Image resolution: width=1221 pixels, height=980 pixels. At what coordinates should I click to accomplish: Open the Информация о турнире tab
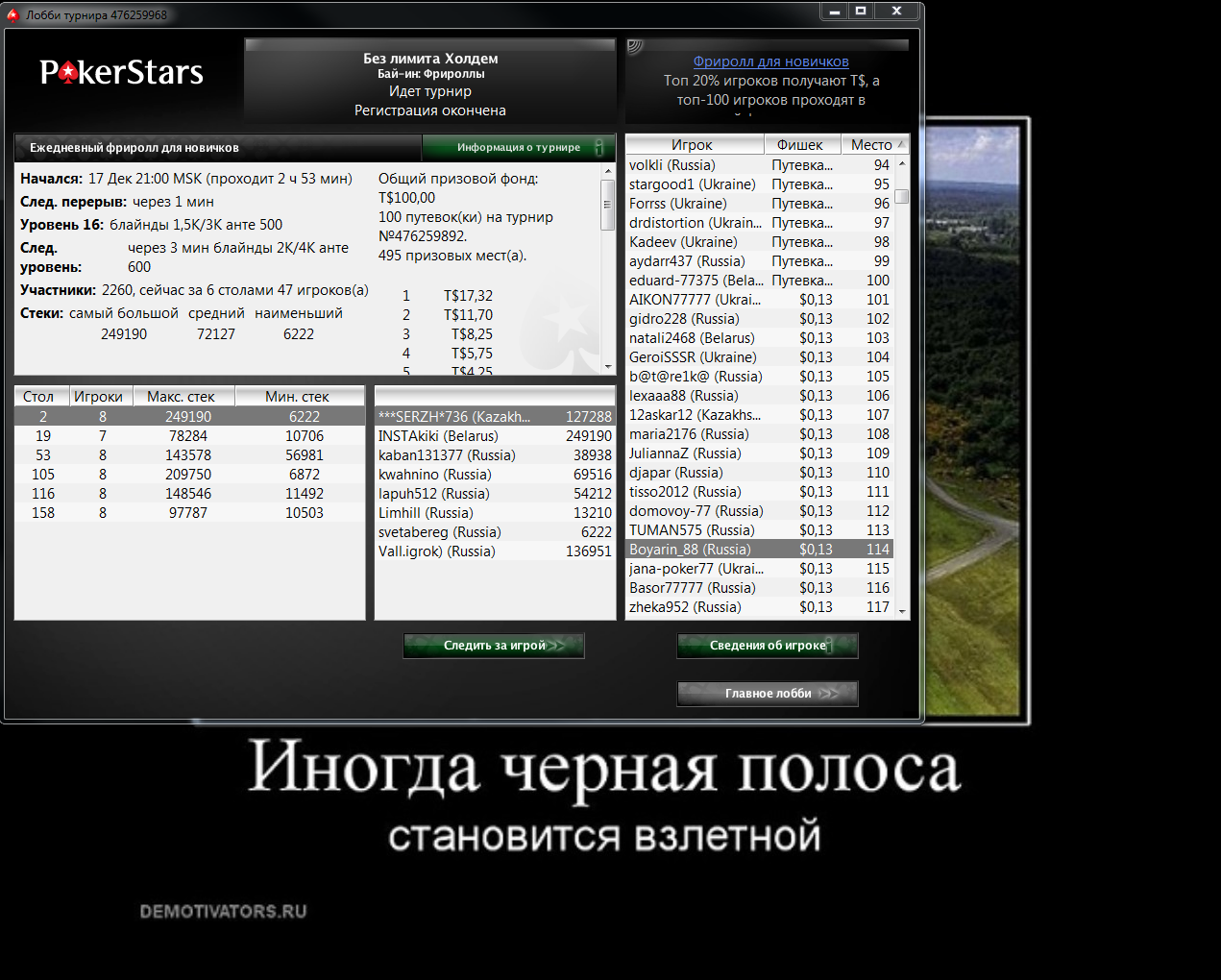tap(518, 148)
